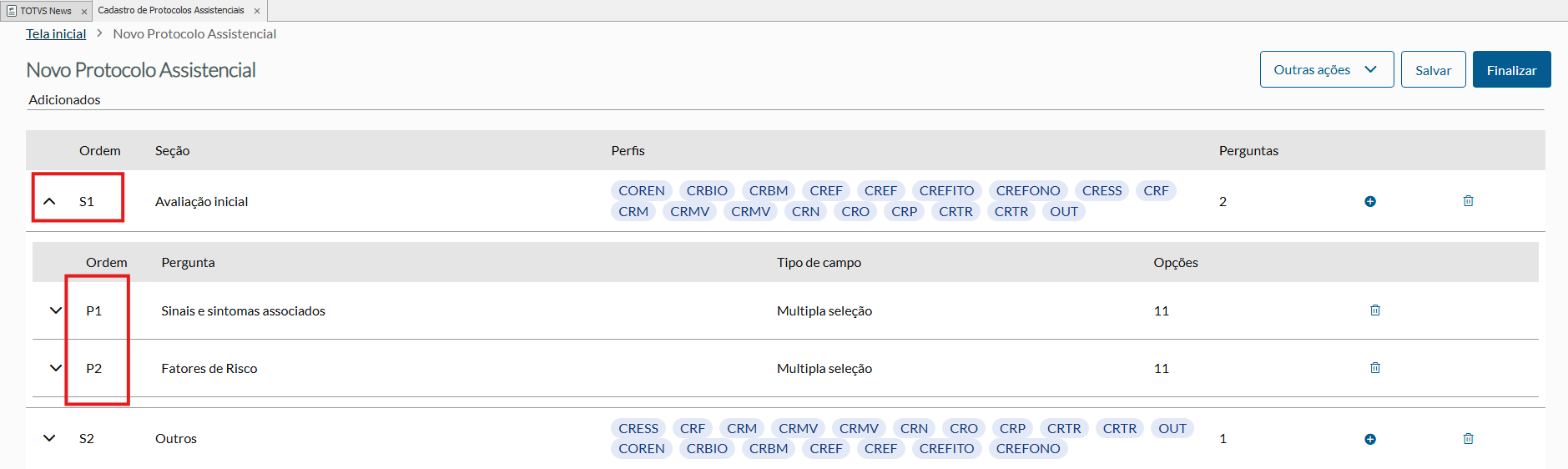Screen dimensions: 1568x469
Task: Delete the Sinais e sintomas associados question
Action: click(1374, 310)
